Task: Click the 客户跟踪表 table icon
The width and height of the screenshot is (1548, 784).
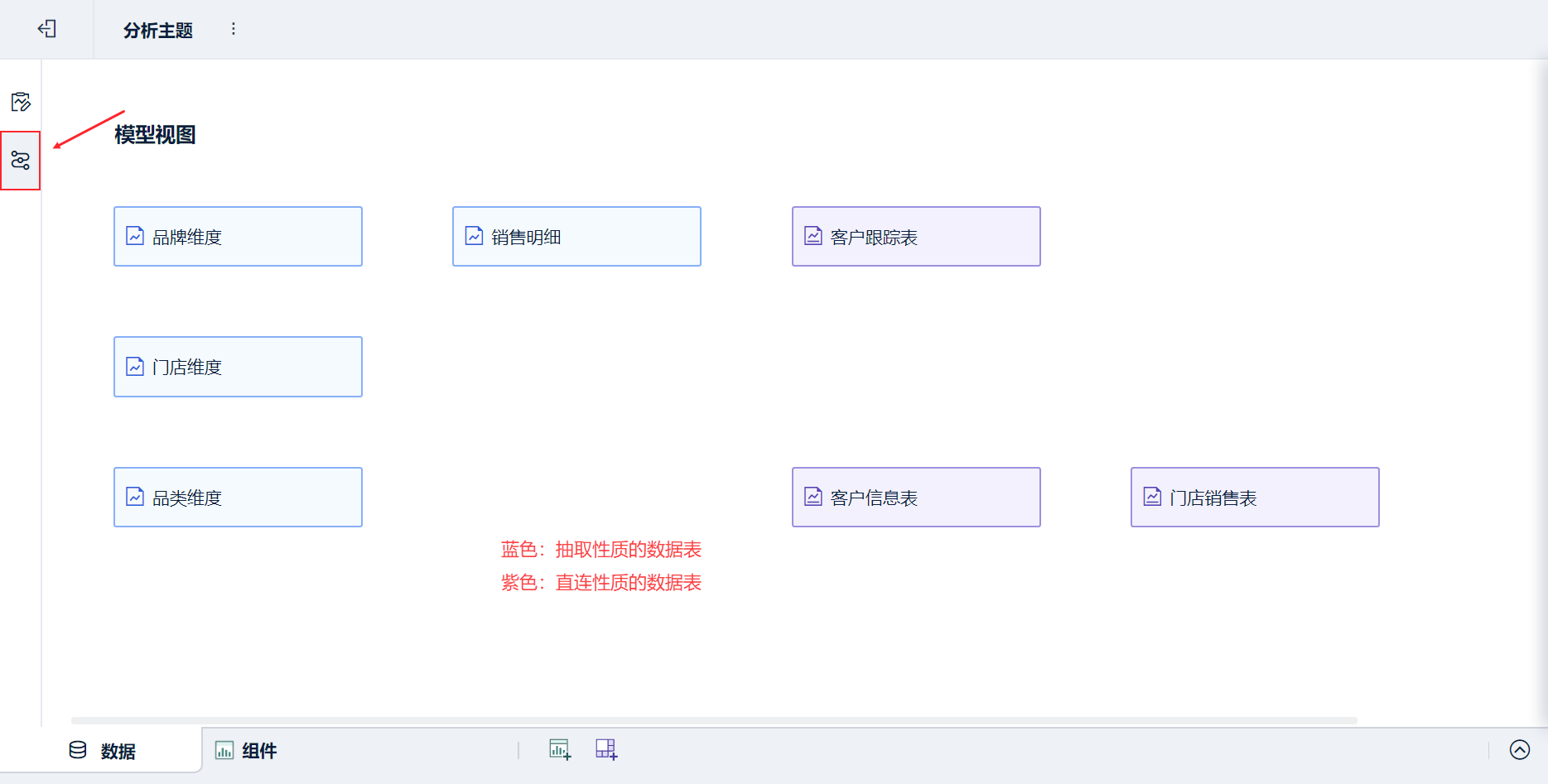Action: pyautogui.click(x=813, y=236)
